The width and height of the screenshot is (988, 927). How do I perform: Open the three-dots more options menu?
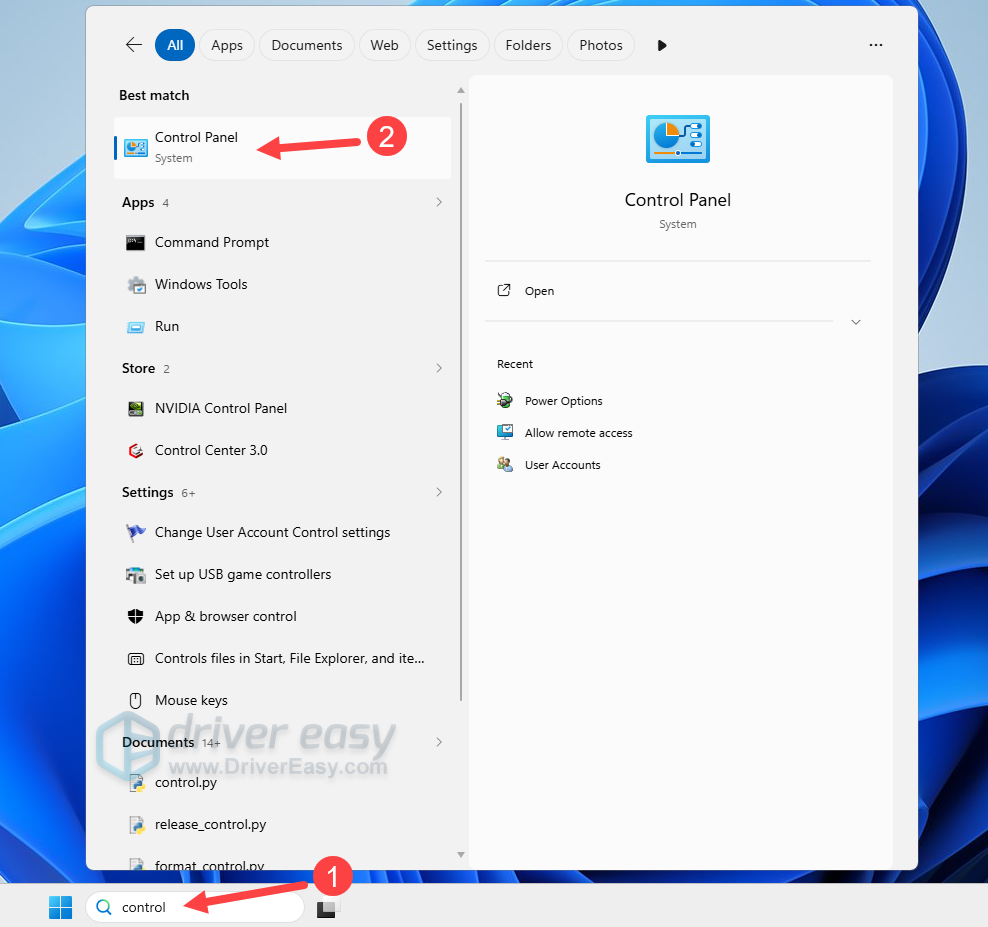875,45
